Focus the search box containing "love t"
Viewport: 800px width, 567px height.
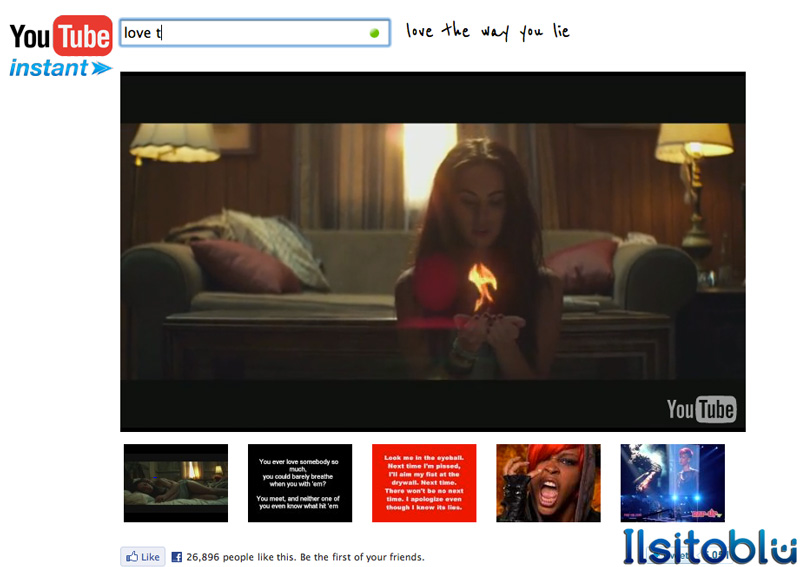click(255, 33)
